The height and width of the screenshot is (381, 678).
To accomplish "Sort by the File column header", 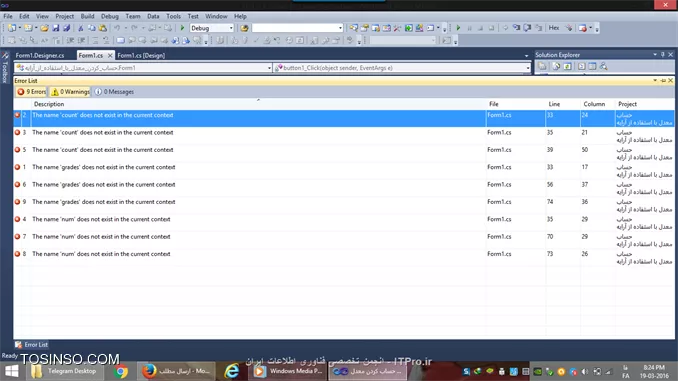I will click(x=516, y=104).
